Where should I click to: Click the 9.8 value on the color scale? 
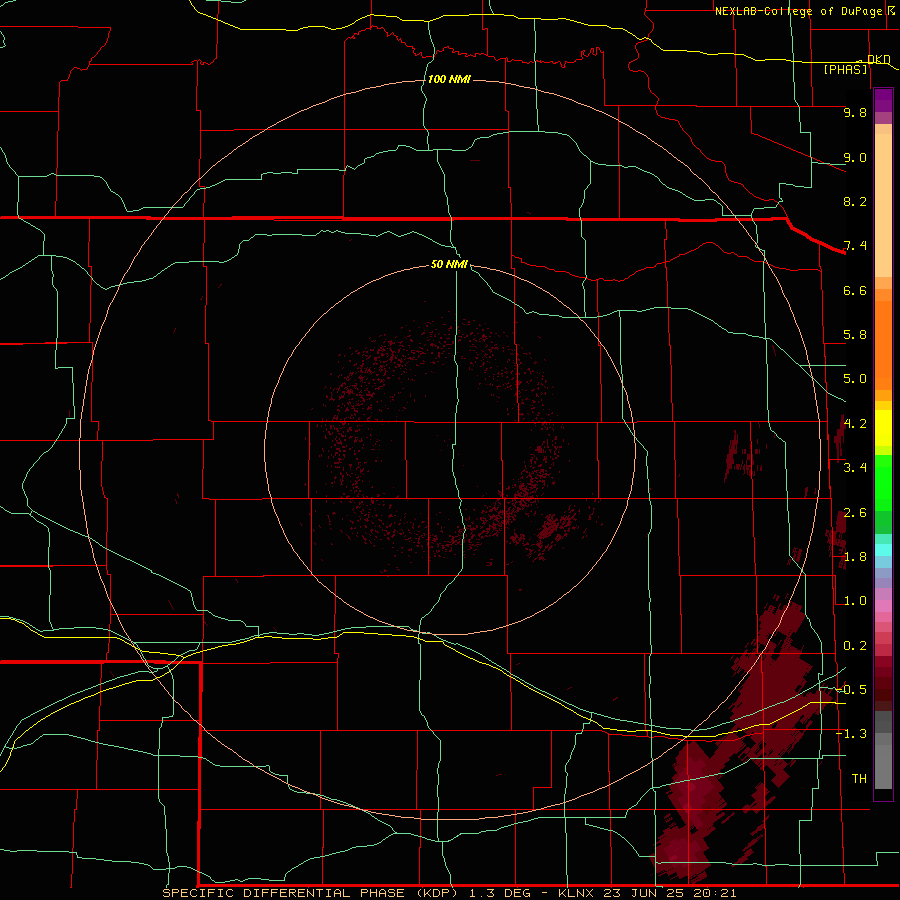point(855,112)
